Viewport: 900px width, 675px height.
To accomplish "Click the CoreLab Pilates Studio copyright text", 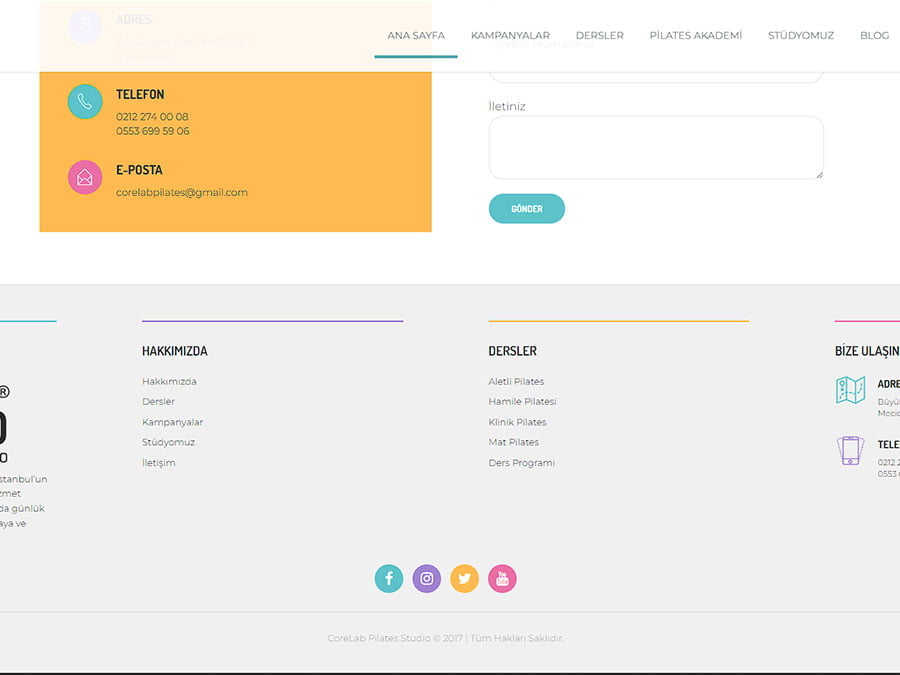I will (445, 638).
